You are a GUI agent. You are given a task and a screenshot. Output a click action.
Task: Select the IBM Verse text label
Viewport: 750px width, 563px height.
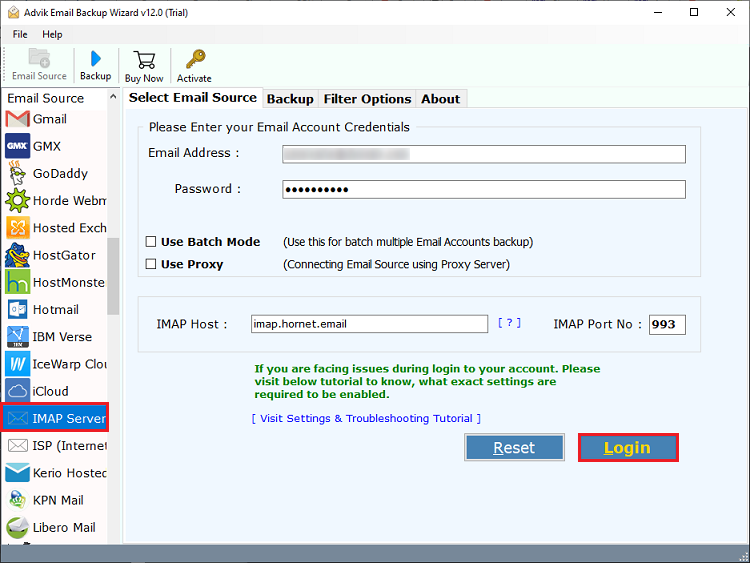pos(62,337)
